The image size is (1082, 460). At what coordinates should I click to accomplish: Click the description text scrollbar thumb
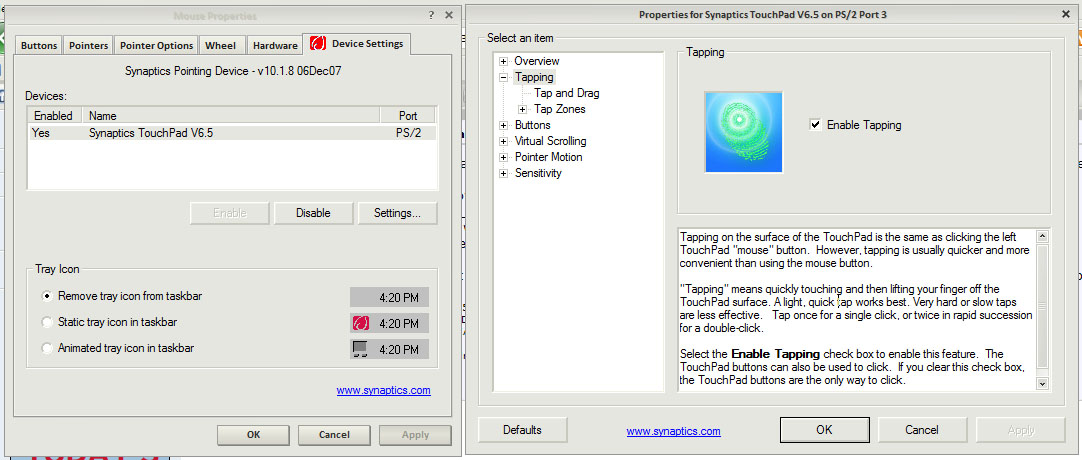1042,306
